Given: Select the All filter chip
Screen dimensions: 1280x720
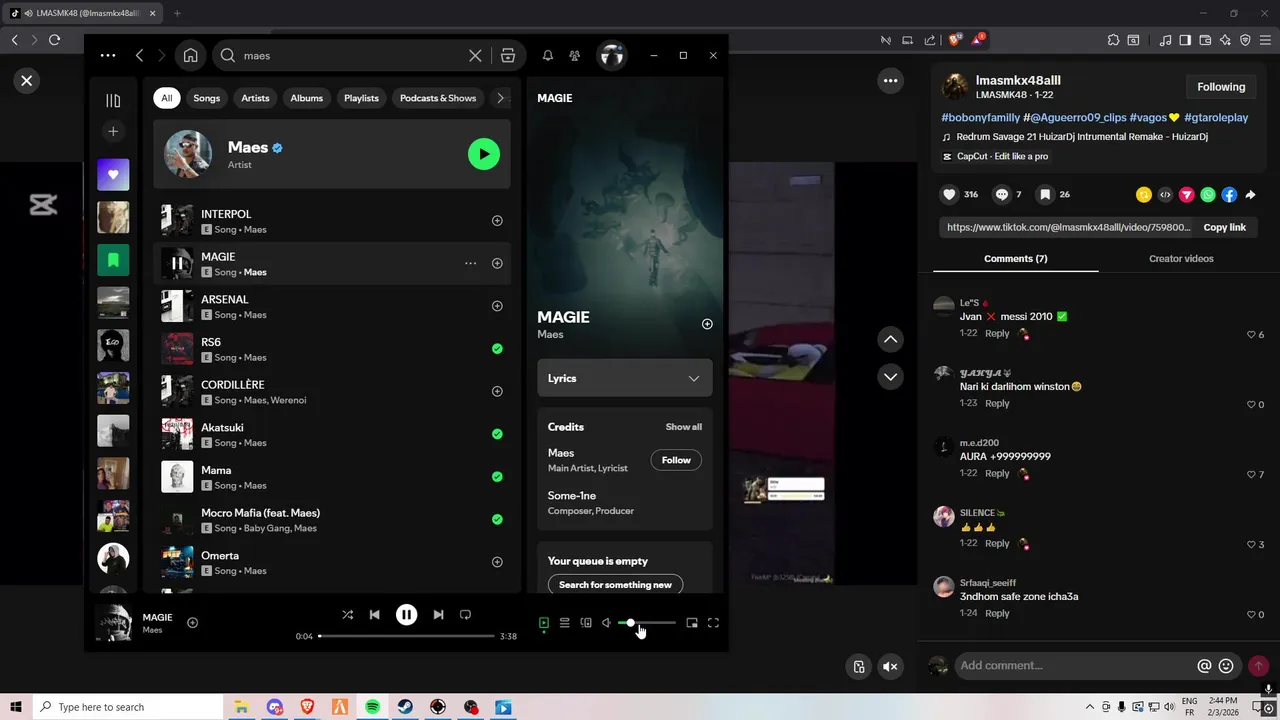Looking at the screenshot, I should point(167,98).
